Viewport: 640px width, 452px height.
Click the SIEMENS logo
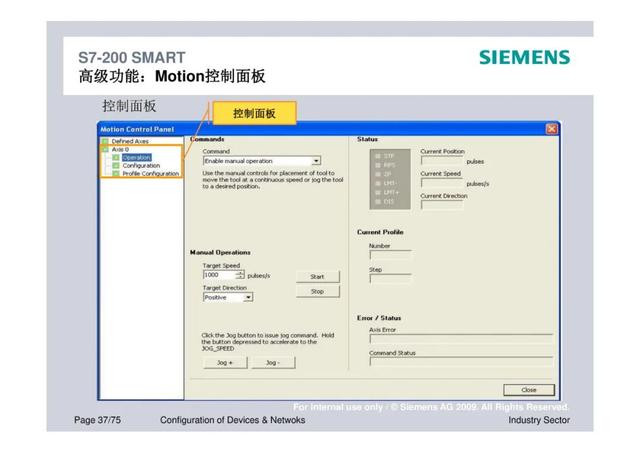[x=524, y=58]
